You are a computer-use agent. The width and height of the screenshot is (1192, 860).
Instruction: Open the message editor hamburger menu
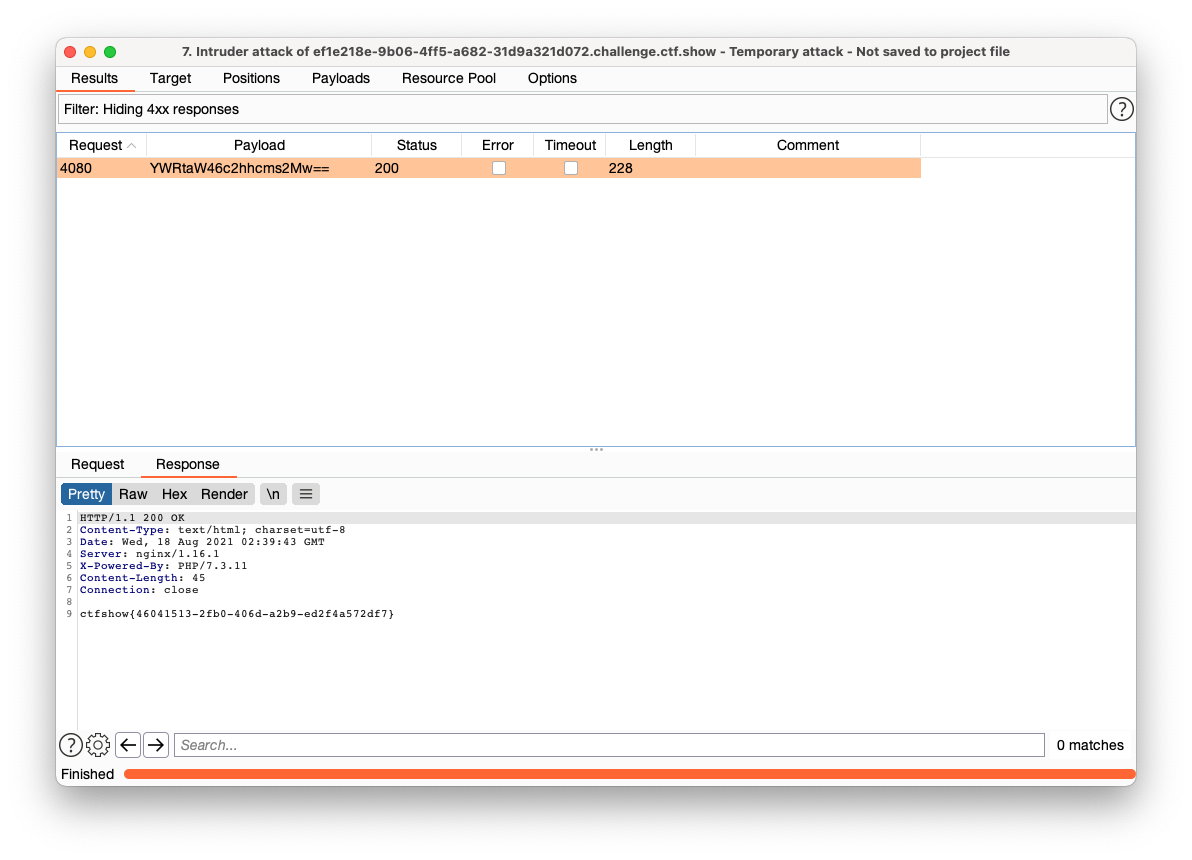[x=306, y=494]
